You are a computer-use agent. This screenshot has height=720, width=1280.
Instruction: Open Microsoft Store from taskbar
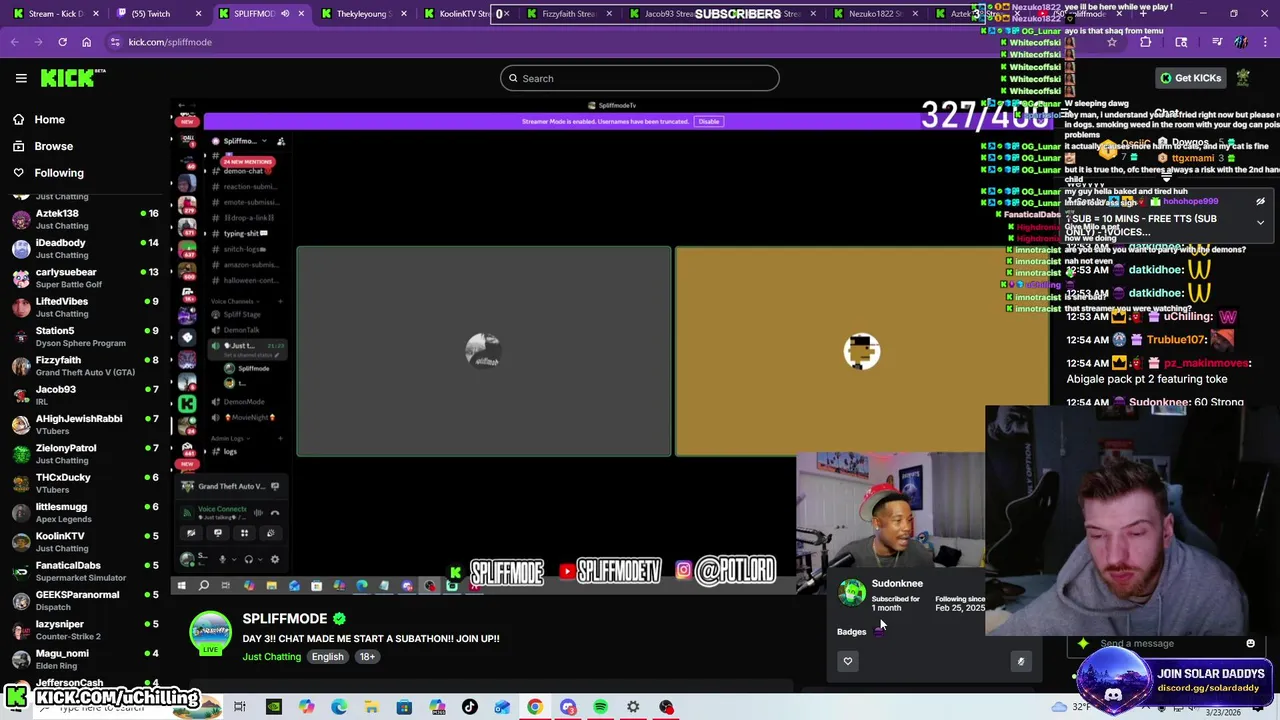[x=404, y=707]
